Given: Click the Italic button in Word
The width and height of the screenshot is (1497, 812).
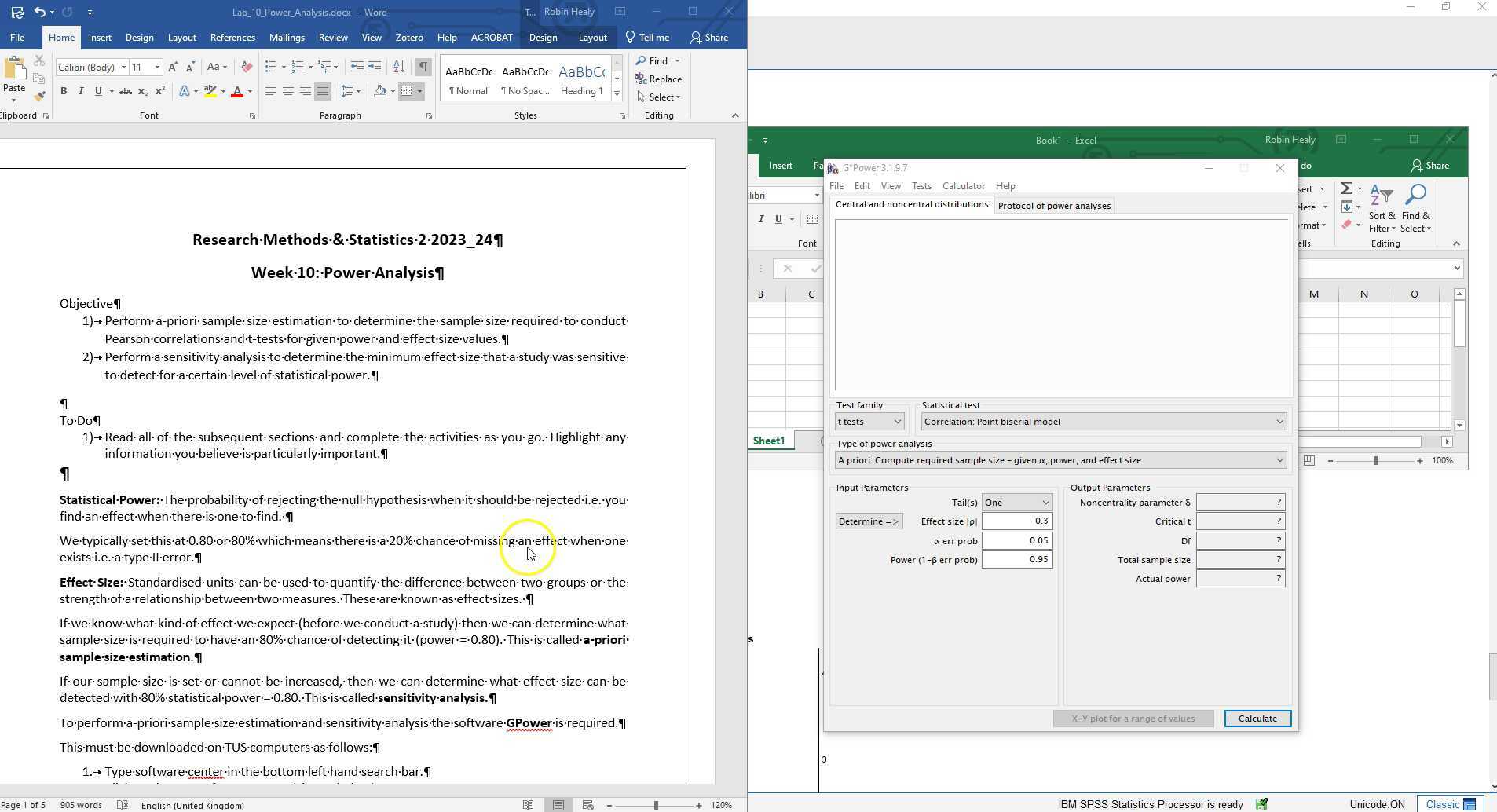Looking at the screenshot, I should (x=80, y=91).
